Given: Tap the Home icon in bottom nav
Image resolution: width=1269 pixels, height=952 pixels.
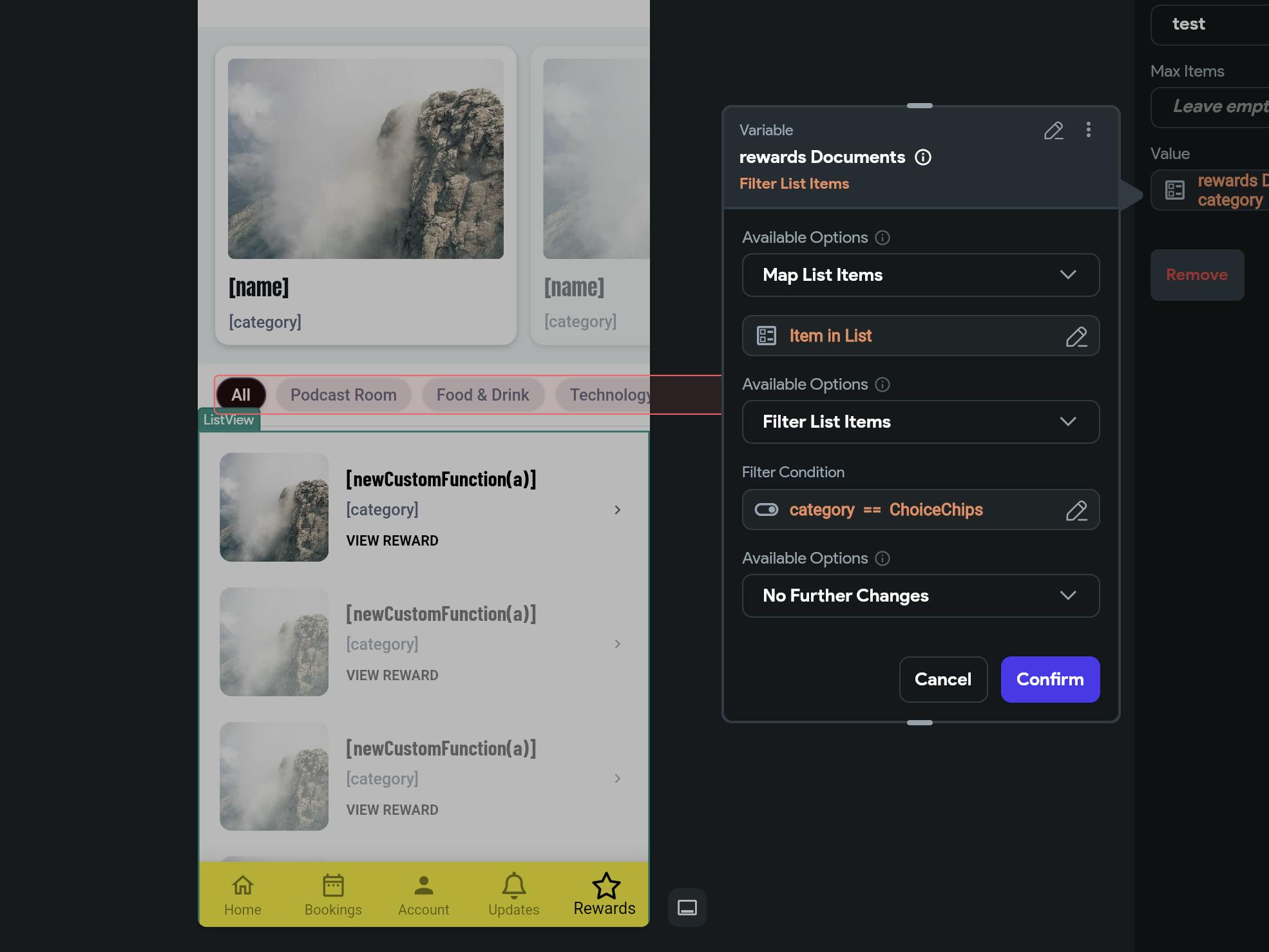Looking at the screenshot, I should [243, 886].
